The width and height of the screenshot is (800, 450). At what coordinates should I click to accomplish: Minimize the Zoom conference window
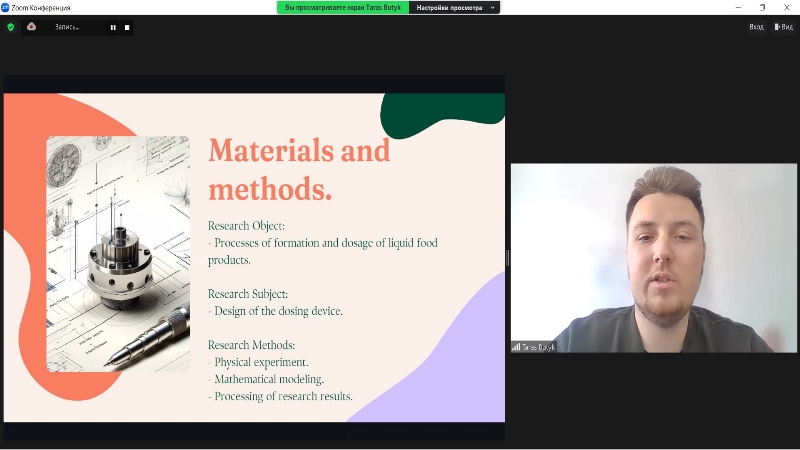738,7
